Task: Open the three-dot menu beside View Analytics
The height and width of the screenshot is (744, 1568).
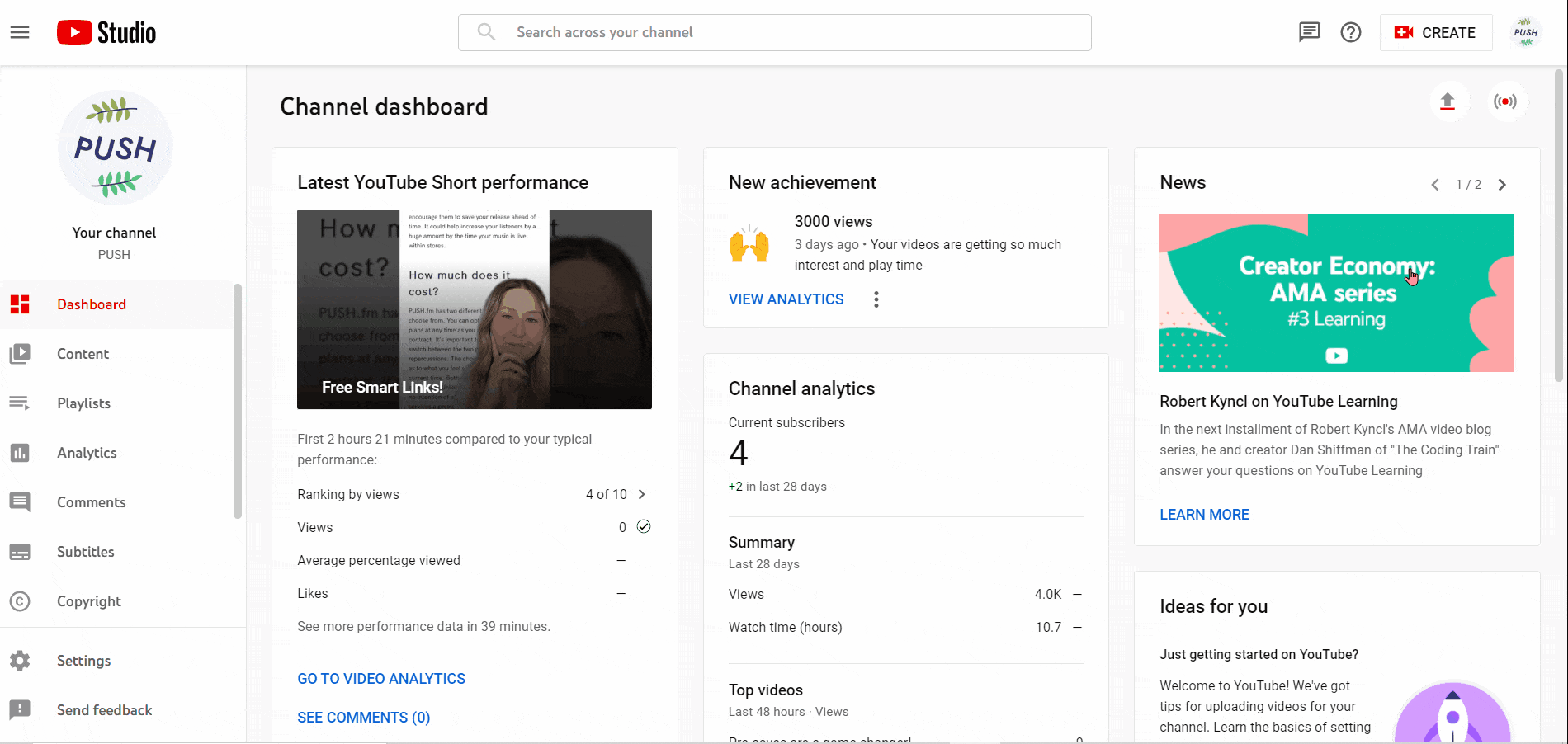Action: 876,299
